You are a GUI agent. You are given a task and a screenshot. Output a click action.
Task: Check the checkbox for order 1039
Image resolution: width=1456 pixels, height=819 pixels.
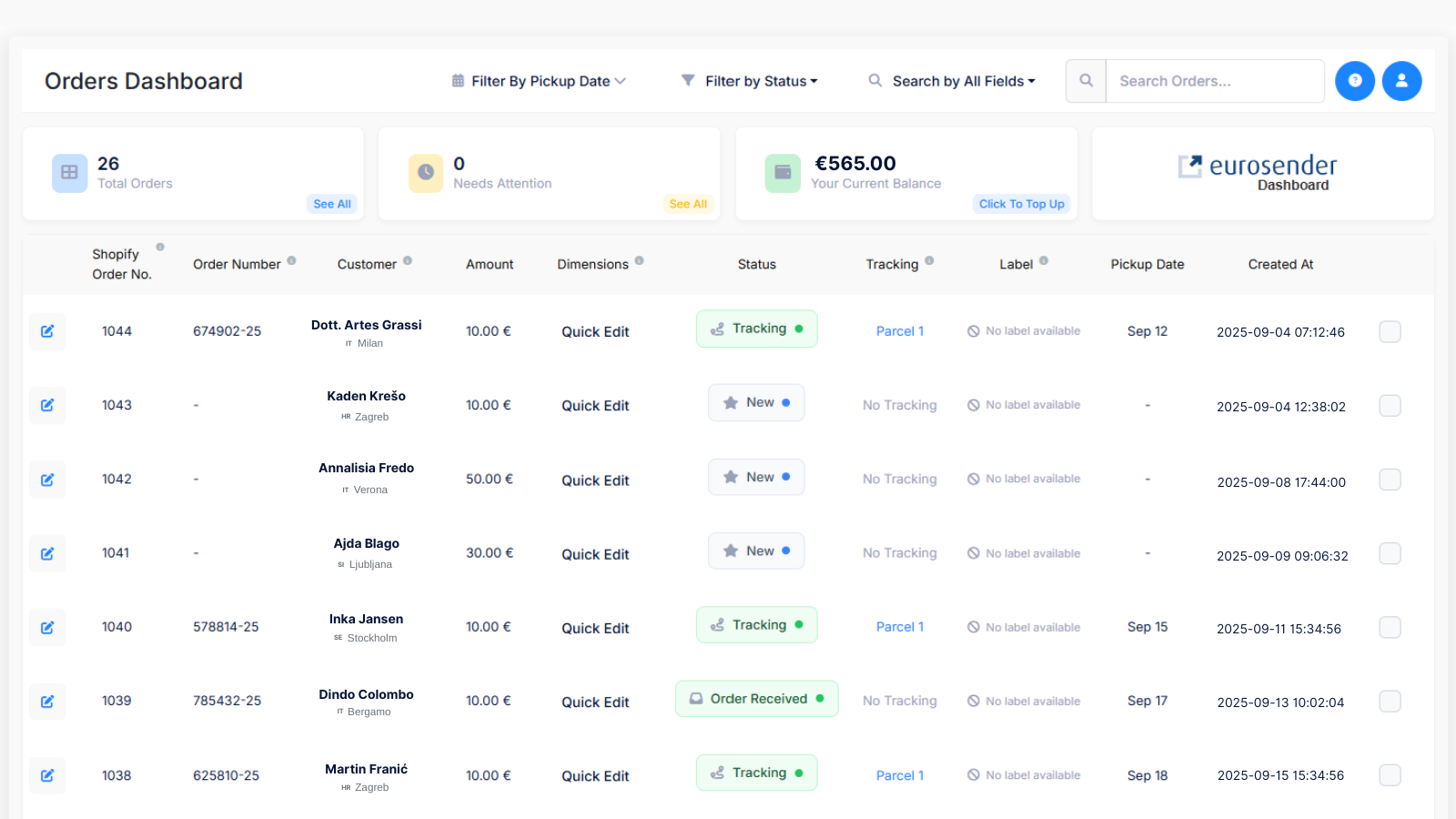[x=1390, y=701]
